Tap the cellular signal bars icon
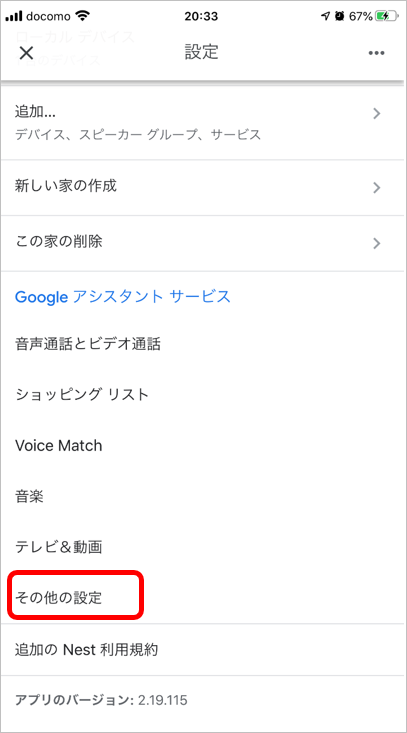Screen dimensions: 407x733 [x=14, y=17]
